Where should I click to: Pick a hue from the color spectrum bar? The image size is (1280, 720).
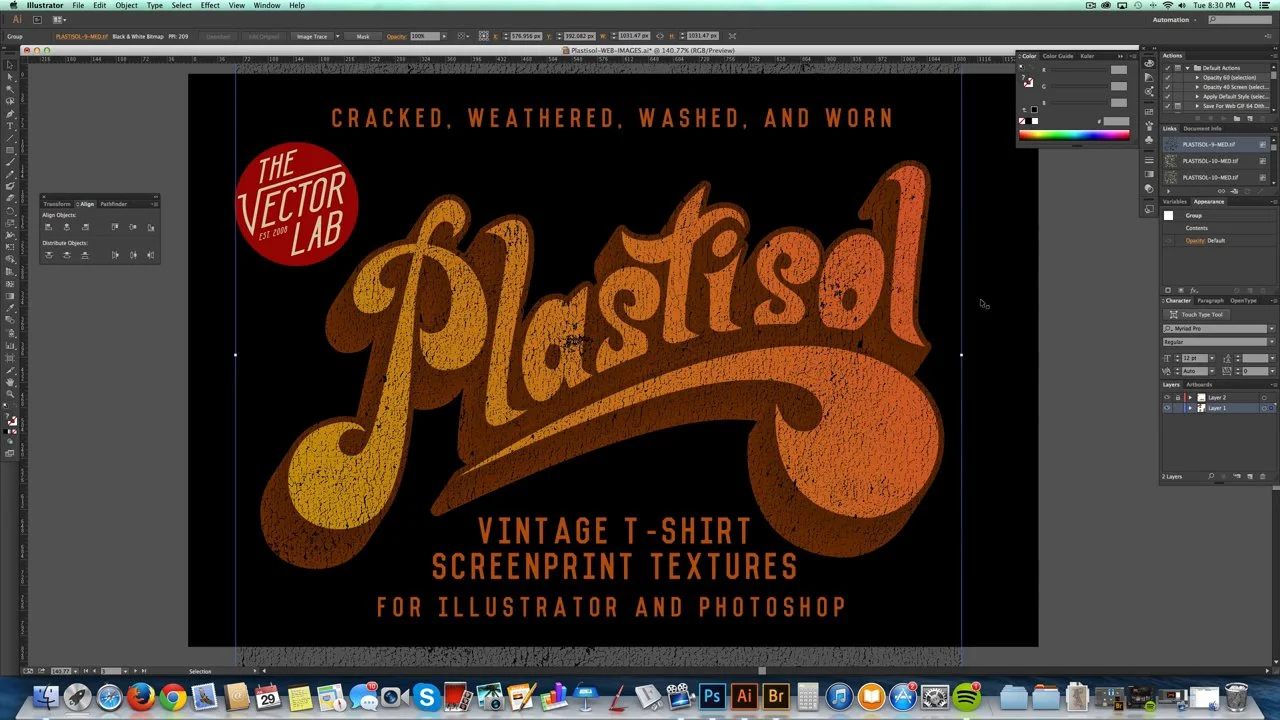1074,135
